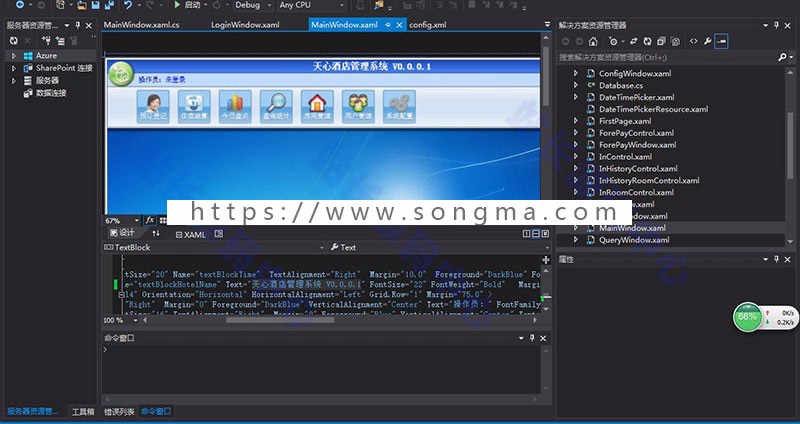Image resolution: width=800 pixels, height=424 pixels.
Task: Select DateTimePickerResource.xaml file
Action: coord(654,109)
